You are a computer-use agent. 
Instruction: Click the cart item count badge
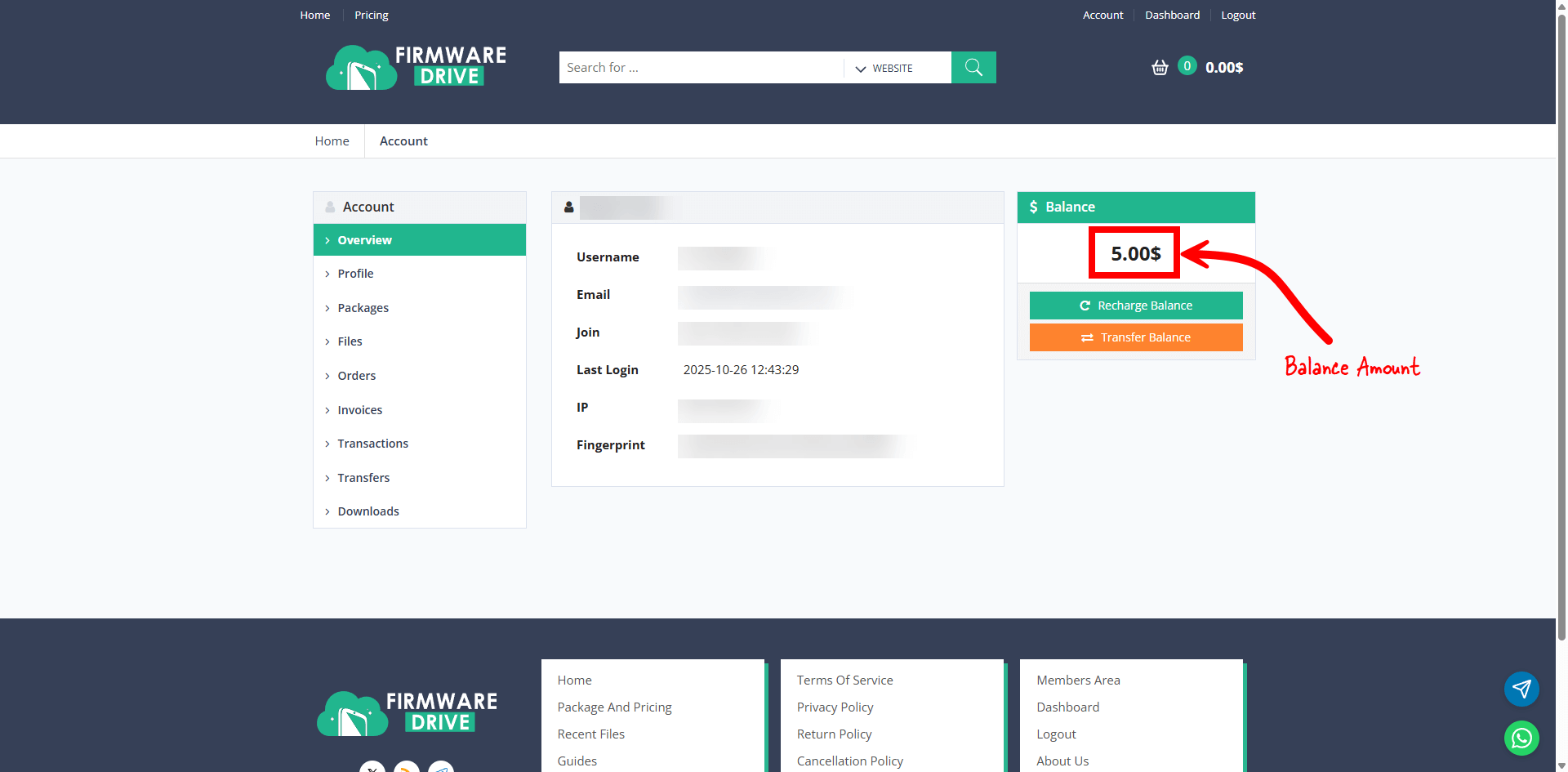pyautogui.click(x=1187, y=66)
